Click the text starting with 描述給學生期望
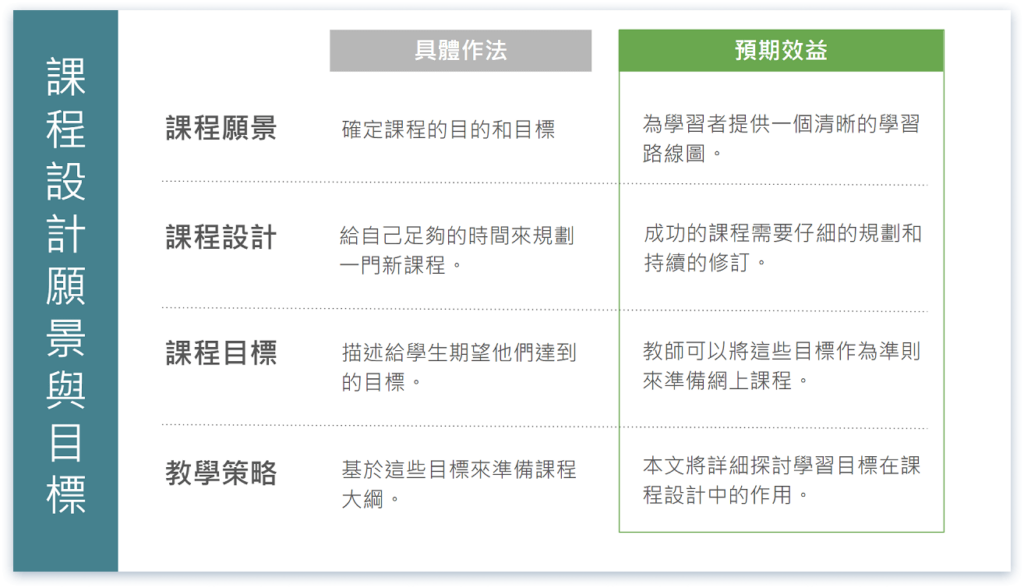This screenshot has height=588, width=1024. coord(459,366)
